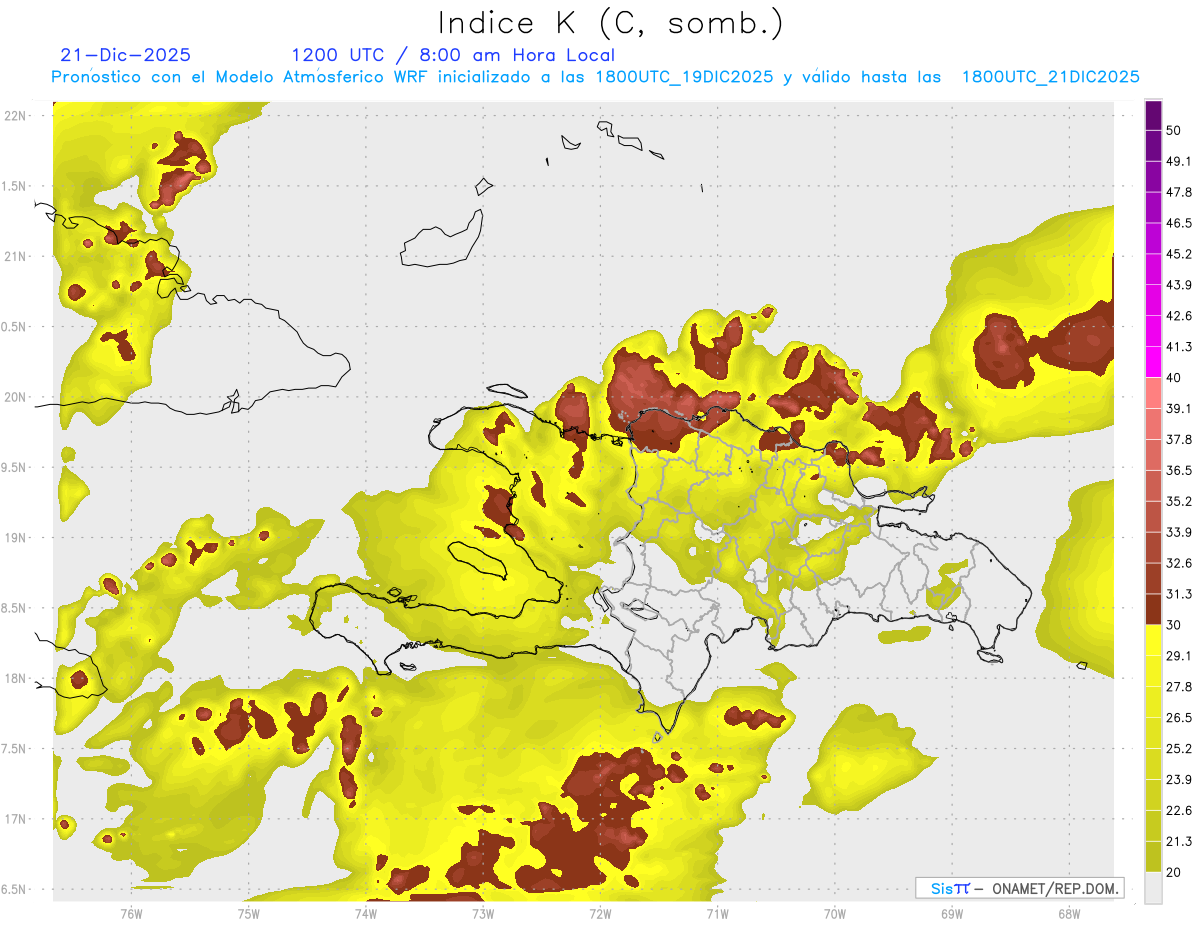1200x927 pixels.
Task: Click the colorbar value "36.5"
Action: 1179,470
